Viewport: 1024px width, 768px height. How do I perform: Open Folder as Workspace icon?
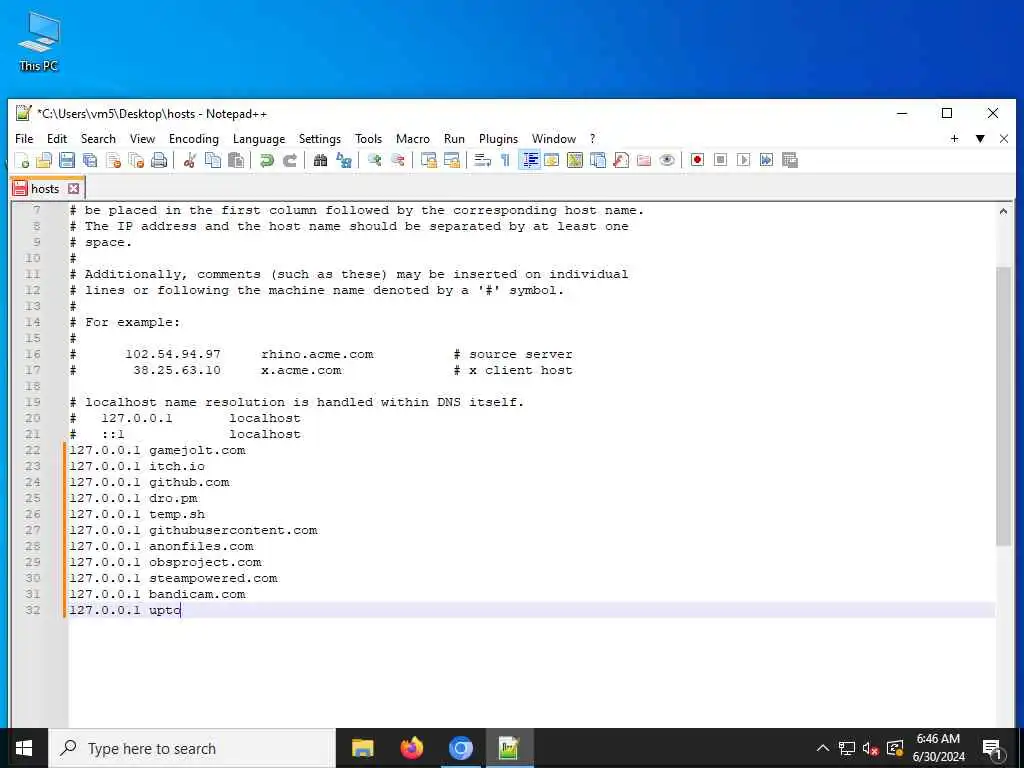click(x=644, y=160)
